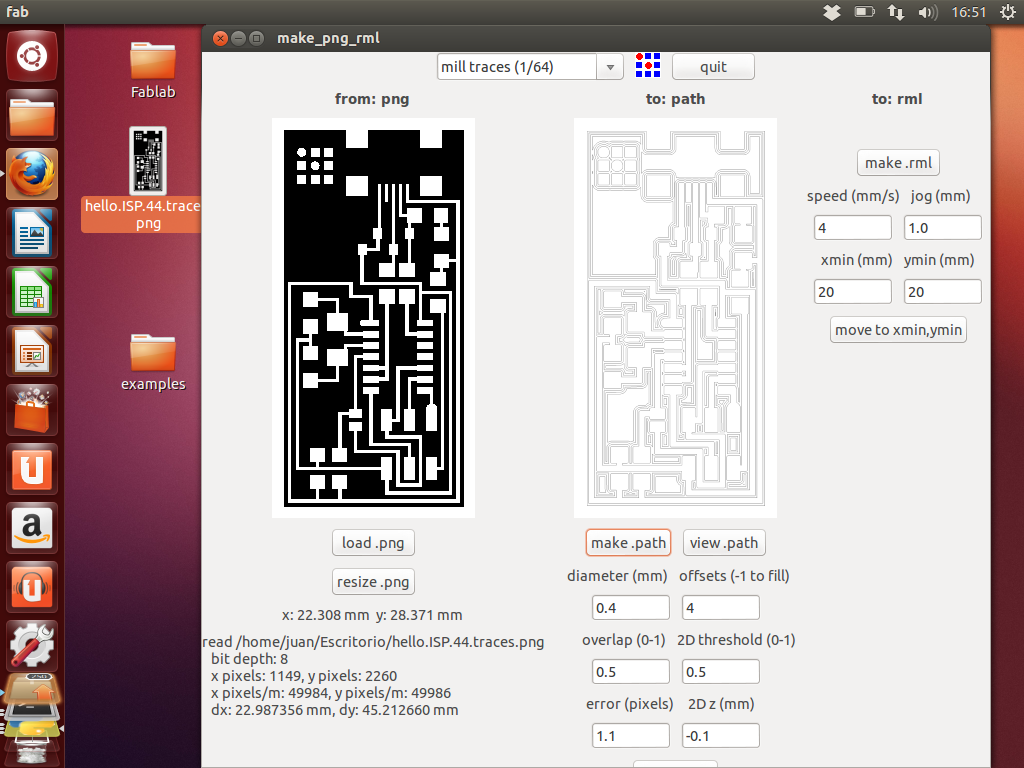Open LibreOffice Writer from the launcher
The width and height of the screenshot is (1024, 768).
[32, 233]
